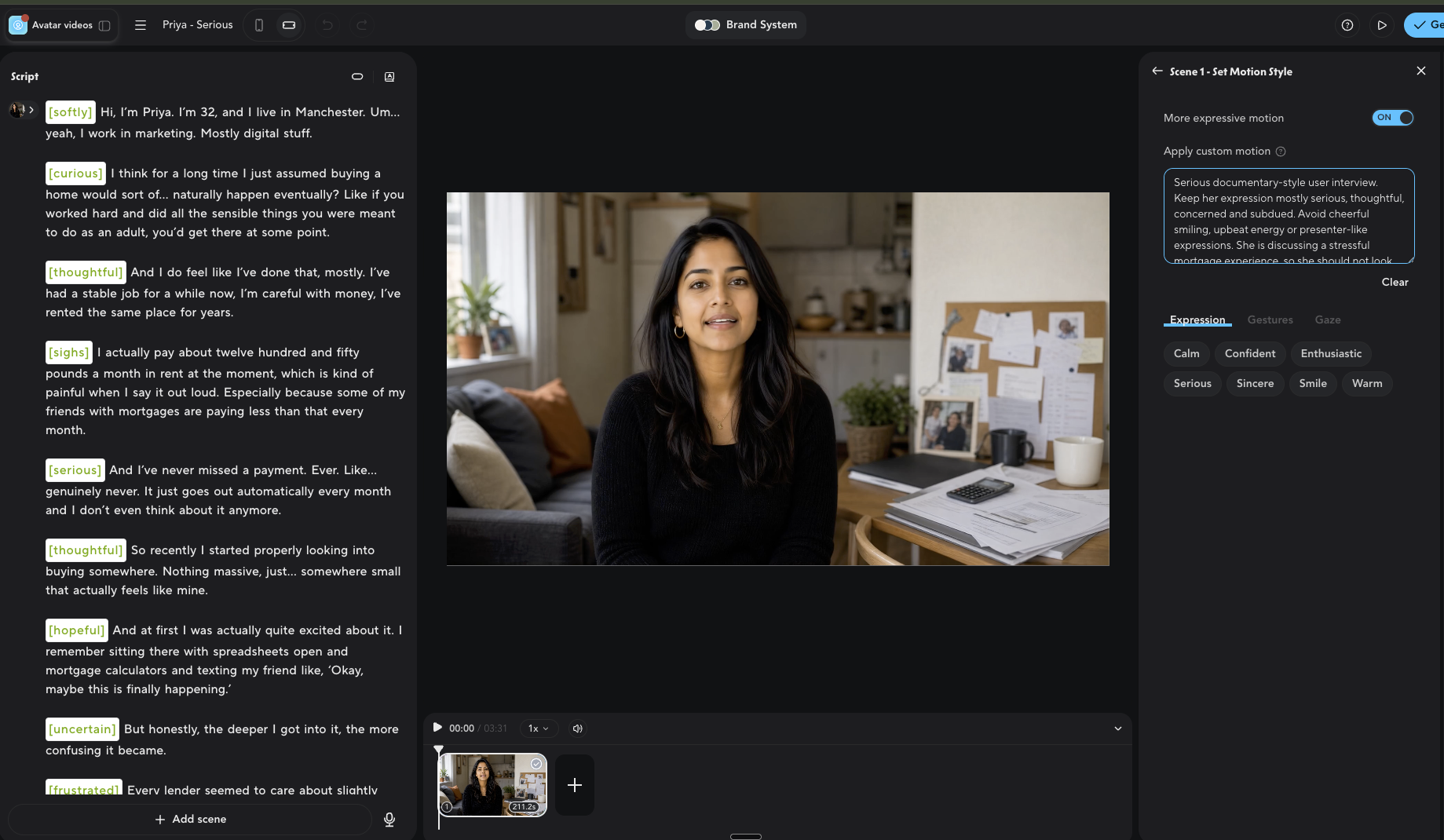Add a new scene with plus tile
Image resolution: width=1444 pixels, height=840 pixels.
[575, 785]
